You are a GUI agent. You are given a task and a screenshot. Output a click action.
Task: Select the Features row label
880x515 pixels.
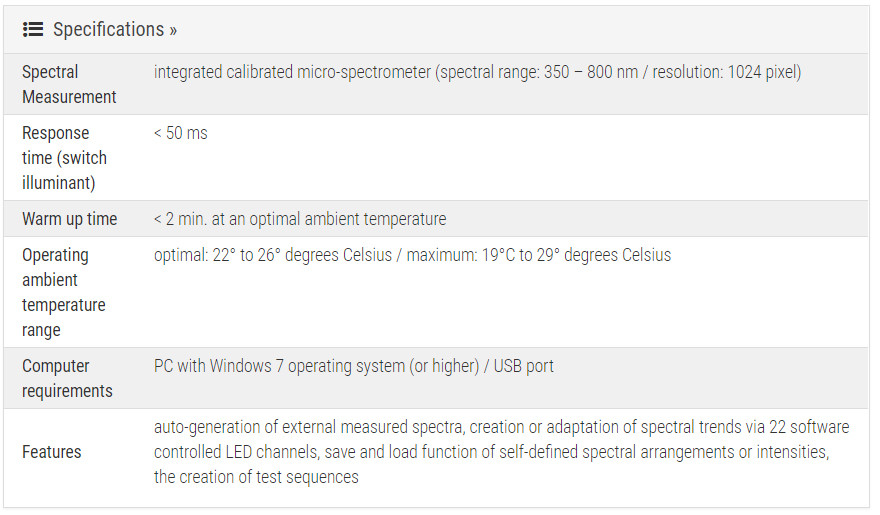[52, 452]
